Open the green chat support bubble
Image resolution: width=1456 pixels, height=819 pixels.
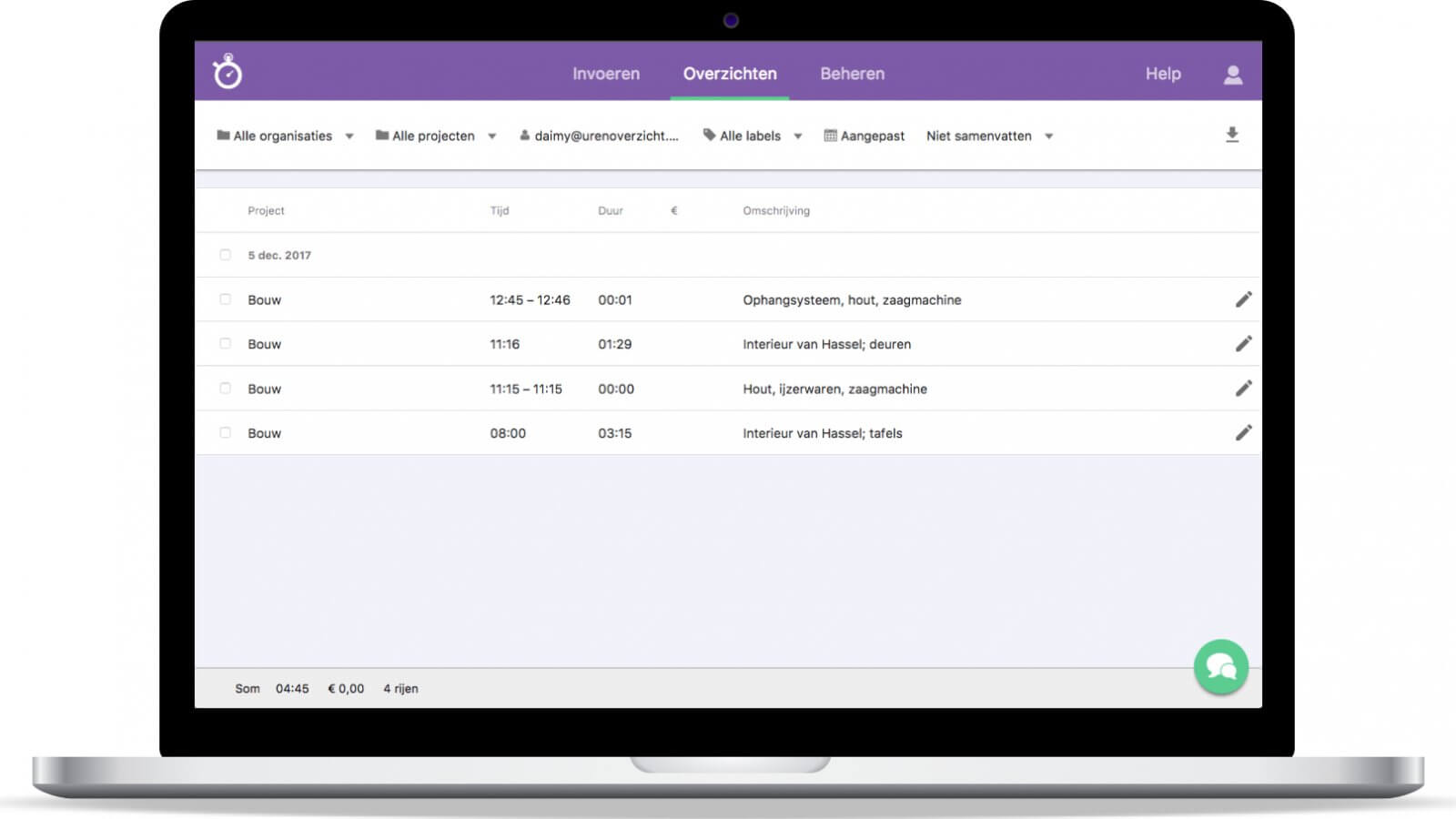(1221, 667)
